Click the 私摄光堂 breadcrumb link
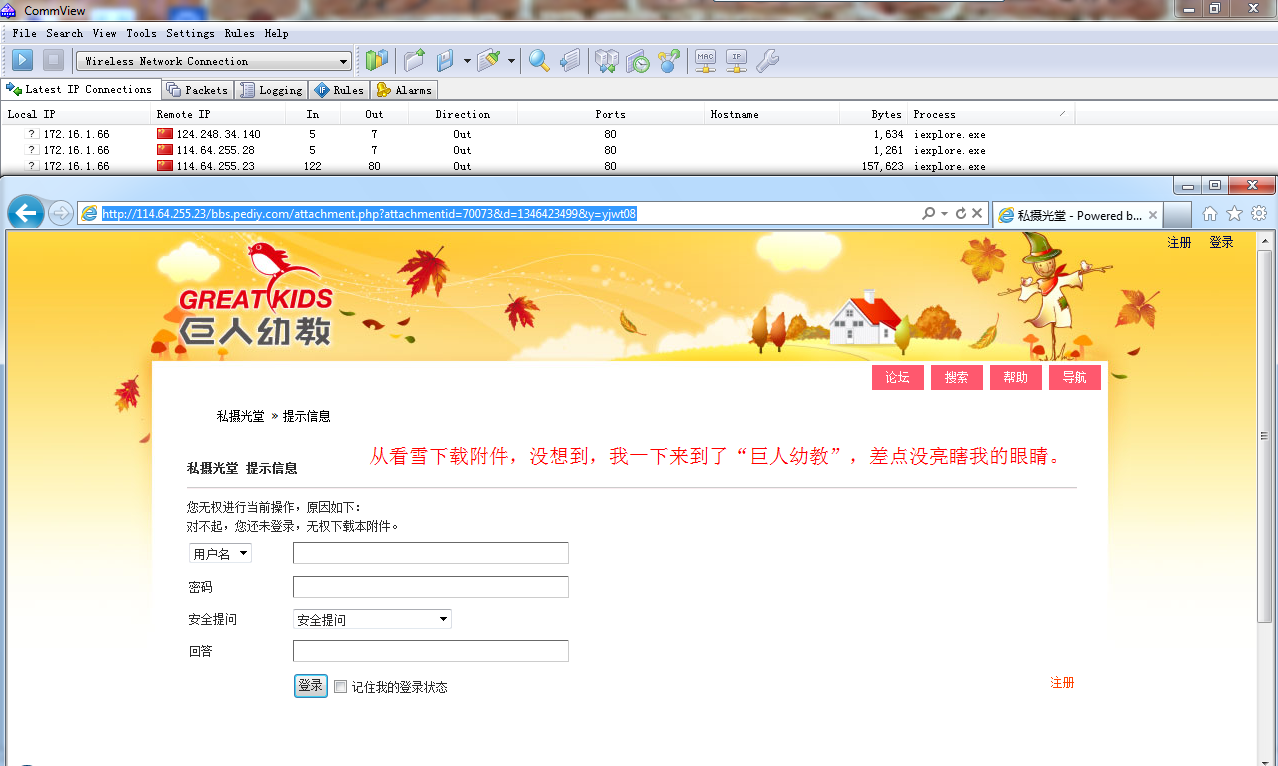Viewport: 1278px width, 766px height. tap(241, 416)
